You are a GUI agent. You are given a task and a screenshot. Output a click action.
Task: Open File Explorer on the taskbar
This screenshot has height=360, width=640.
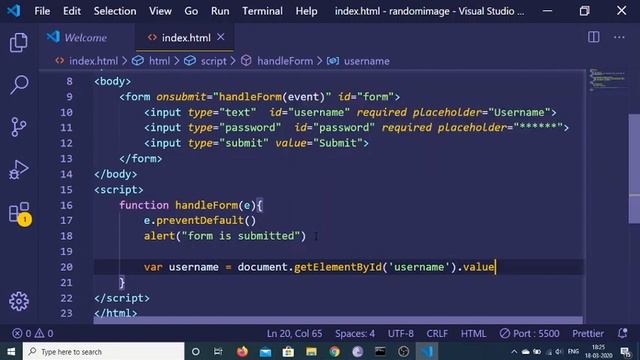point(311,351)
